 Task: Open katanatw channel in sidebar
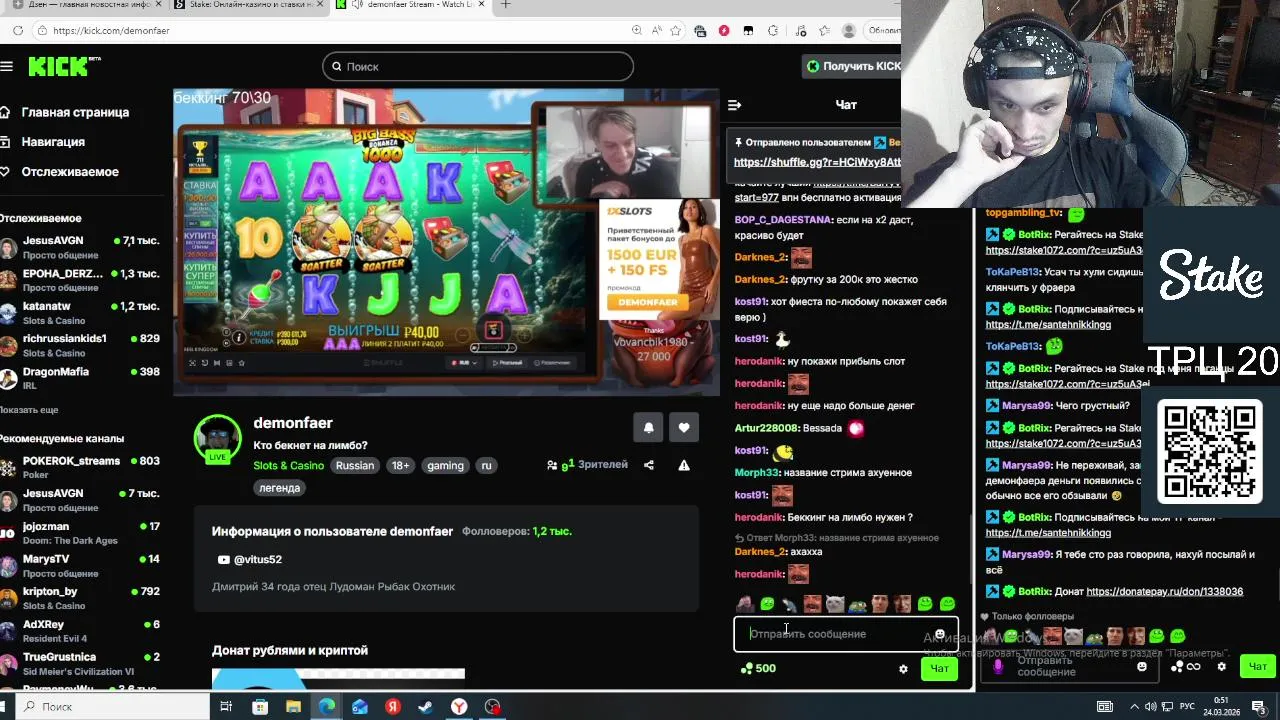pos(80,313)
